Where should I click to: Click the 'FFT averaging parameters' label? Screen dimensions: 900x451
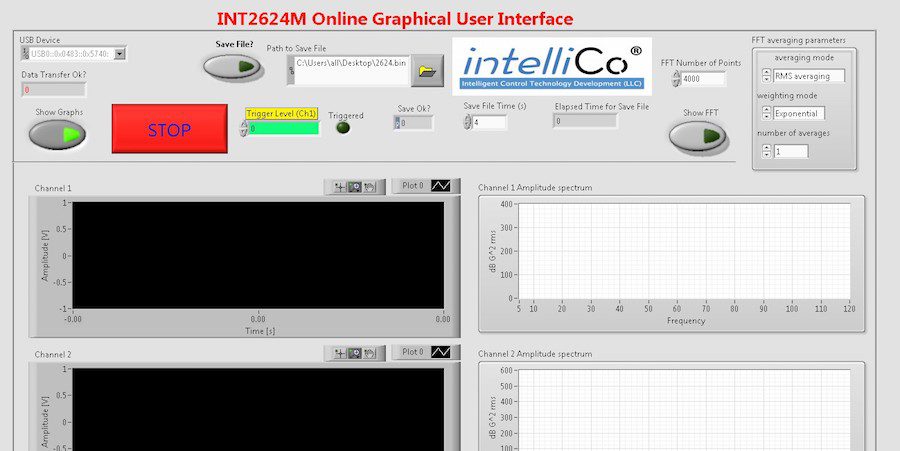pos(798,40)
